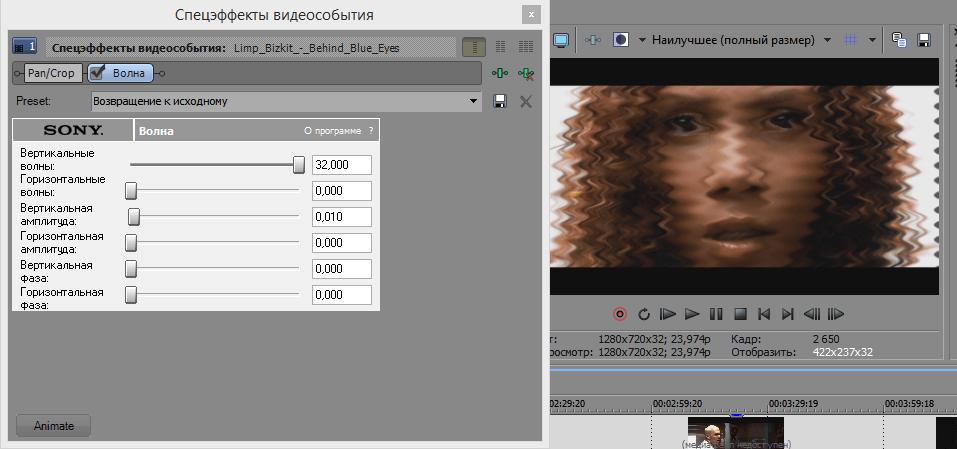
Task: Save snapshot to file icon in preview
Action: coord(924,40)
